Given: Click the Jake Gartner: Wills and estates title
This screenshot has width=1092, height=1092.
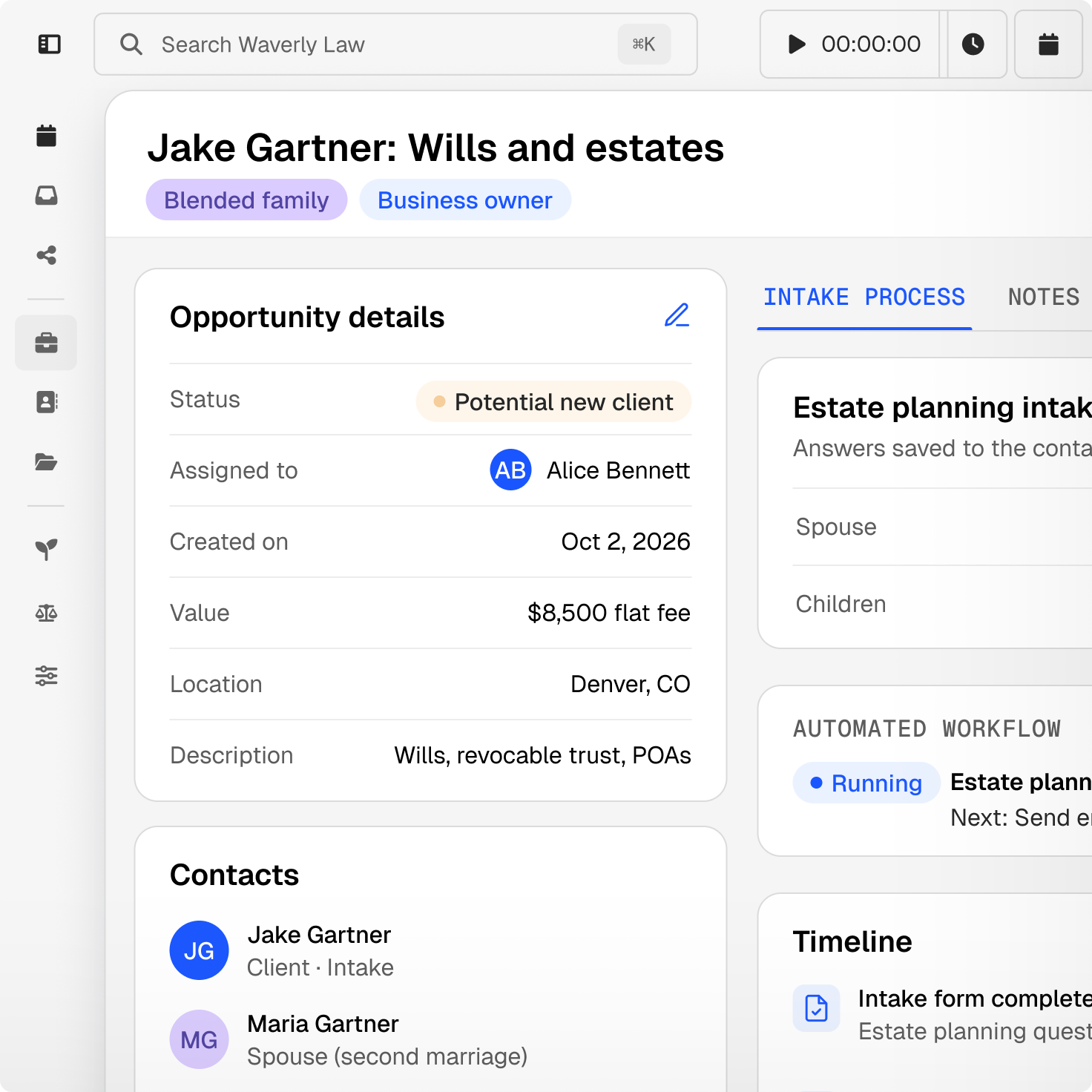Looking at the screenshot, I should (x=435, y=148).
